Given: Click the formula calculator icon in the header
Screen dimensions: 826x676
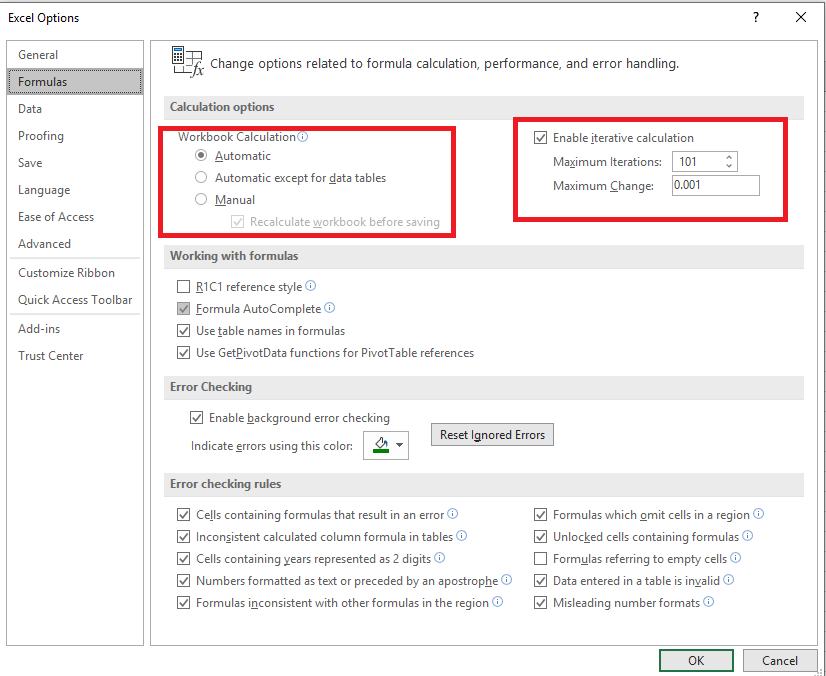Looking at the screenshot, I should tap(188, 62).
